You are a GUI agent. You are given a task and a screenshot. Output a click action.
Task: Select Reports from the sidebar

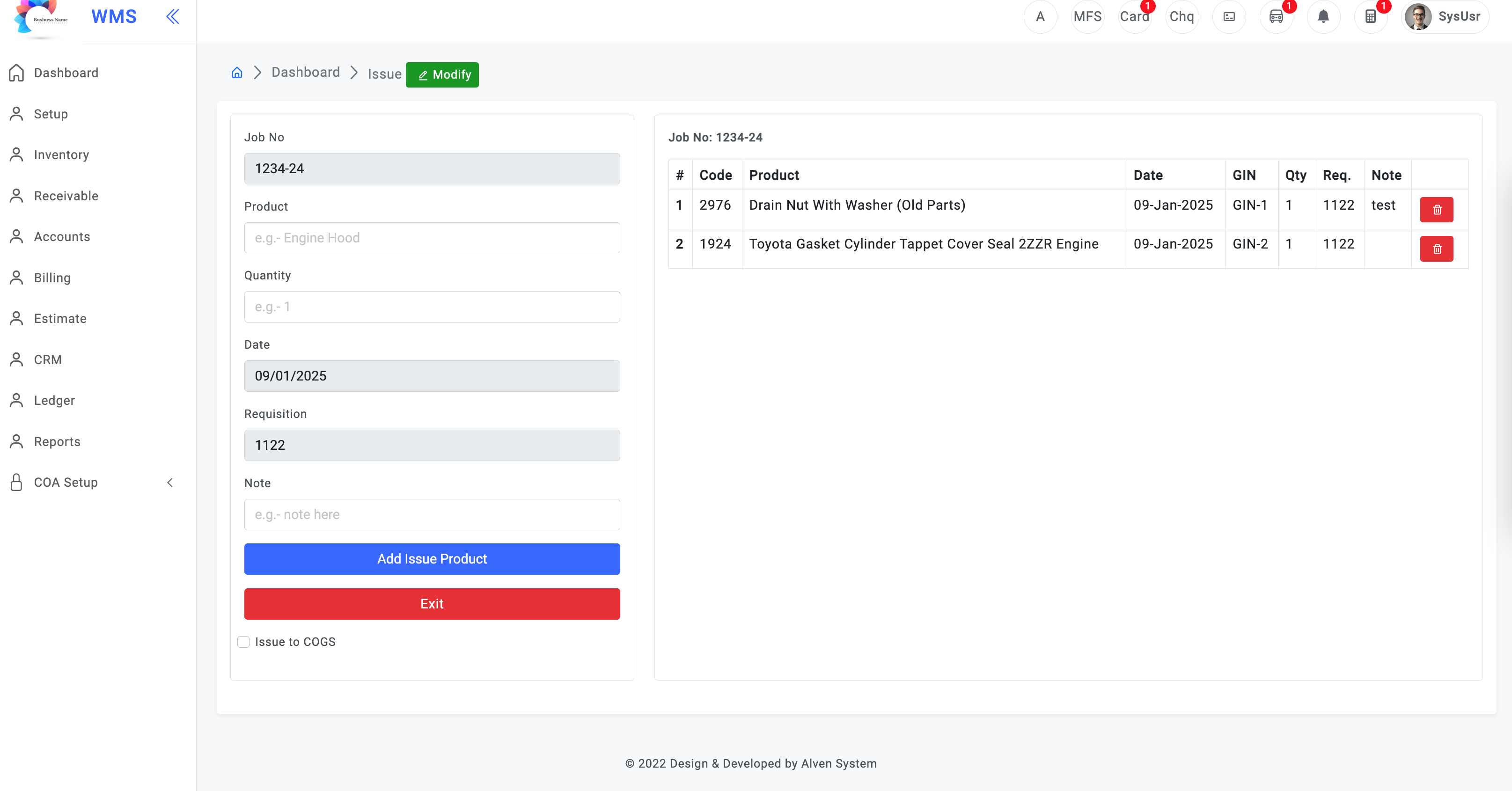pos(57,441)
